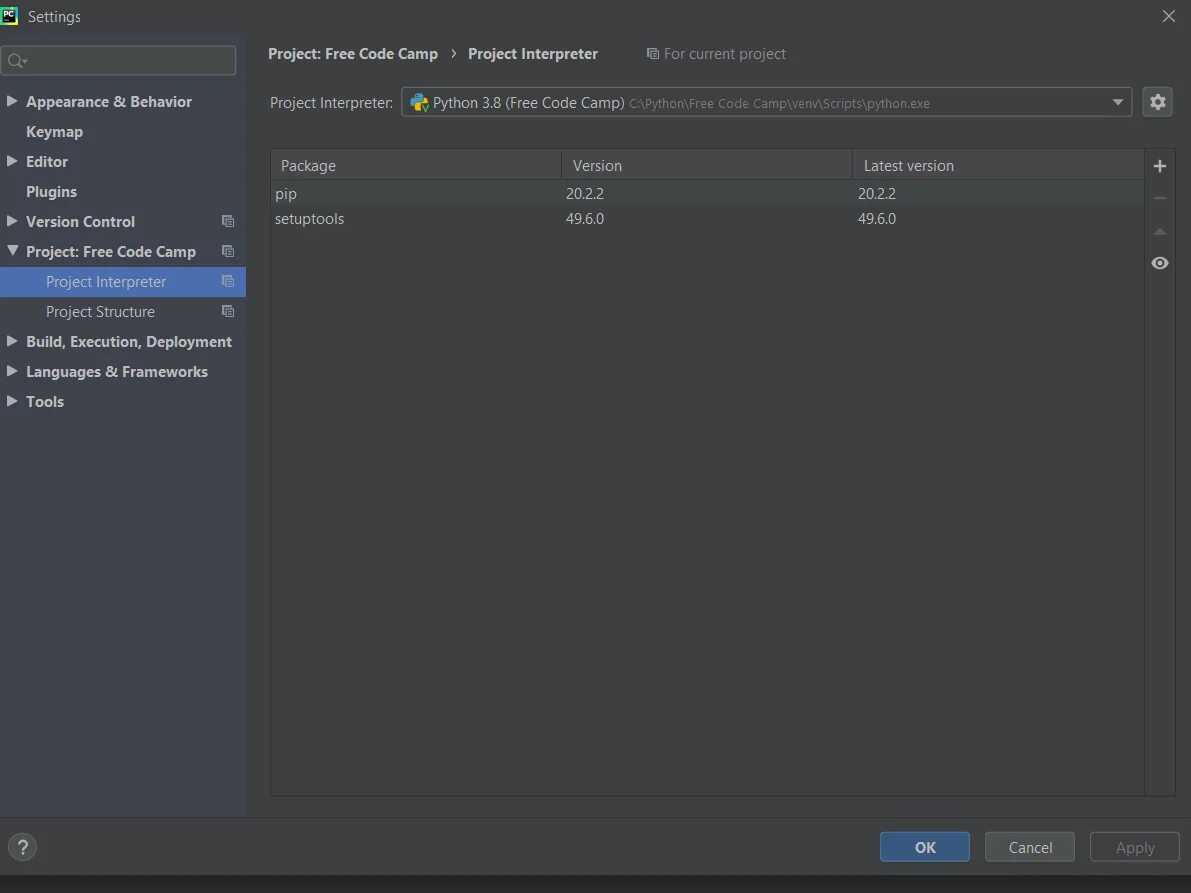Toggle show early releases eye icon
This screenshot has width=1191, height=893.
[1159, 263]
